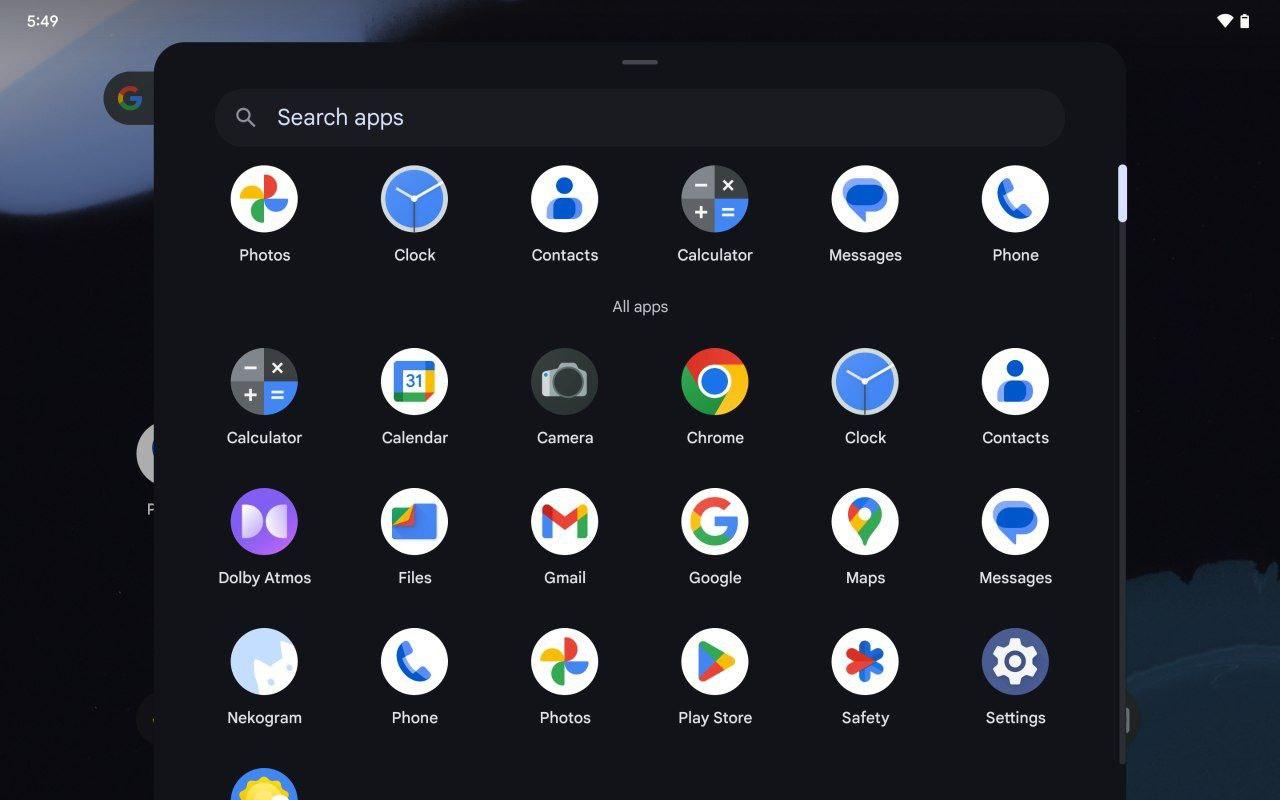Launch the Calendar app
Screen dimensions: 1280x800
(x=414, y=381)
